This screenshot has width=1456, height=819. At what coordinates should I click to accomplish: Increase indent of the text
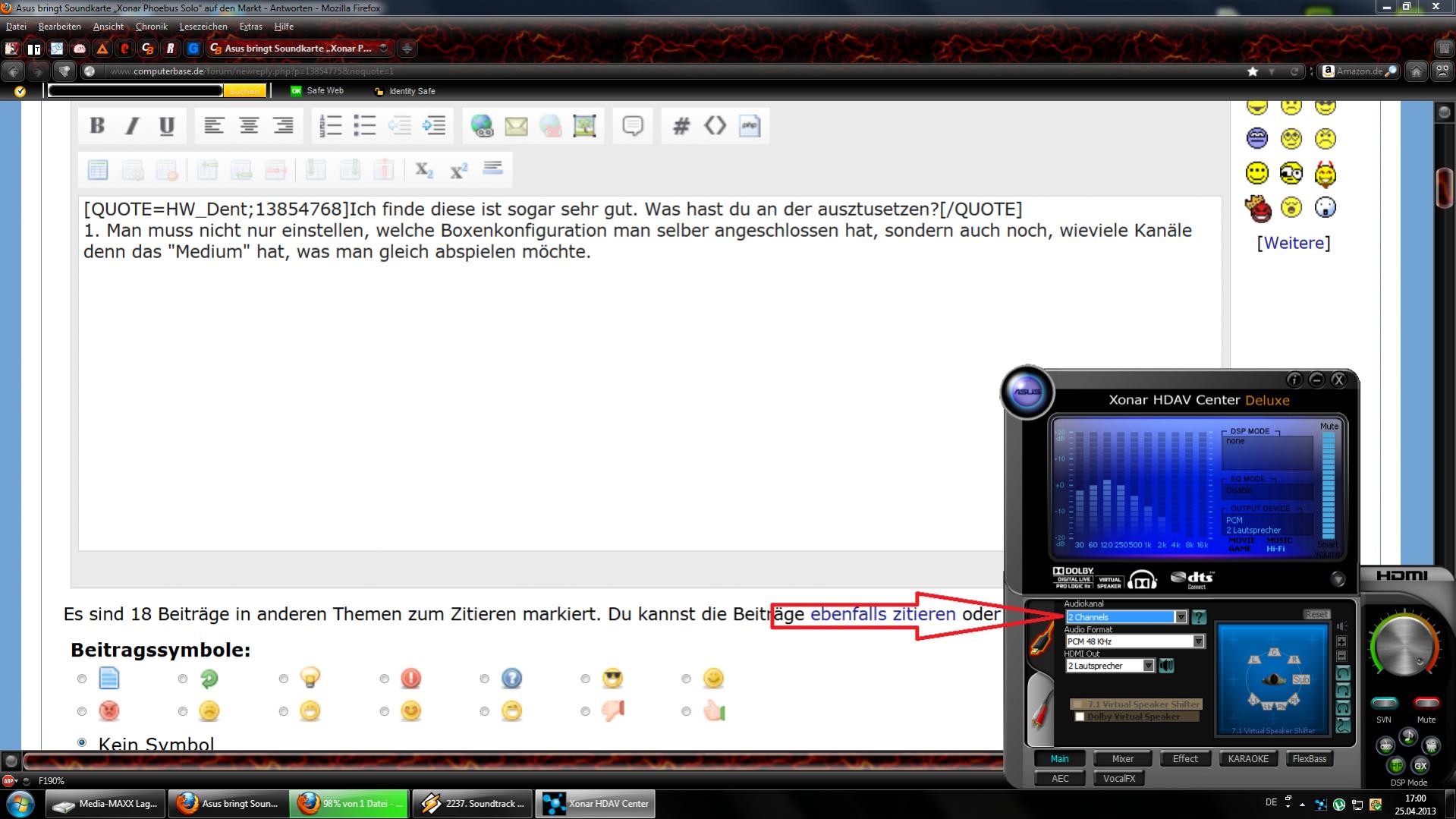coord(434,125)
